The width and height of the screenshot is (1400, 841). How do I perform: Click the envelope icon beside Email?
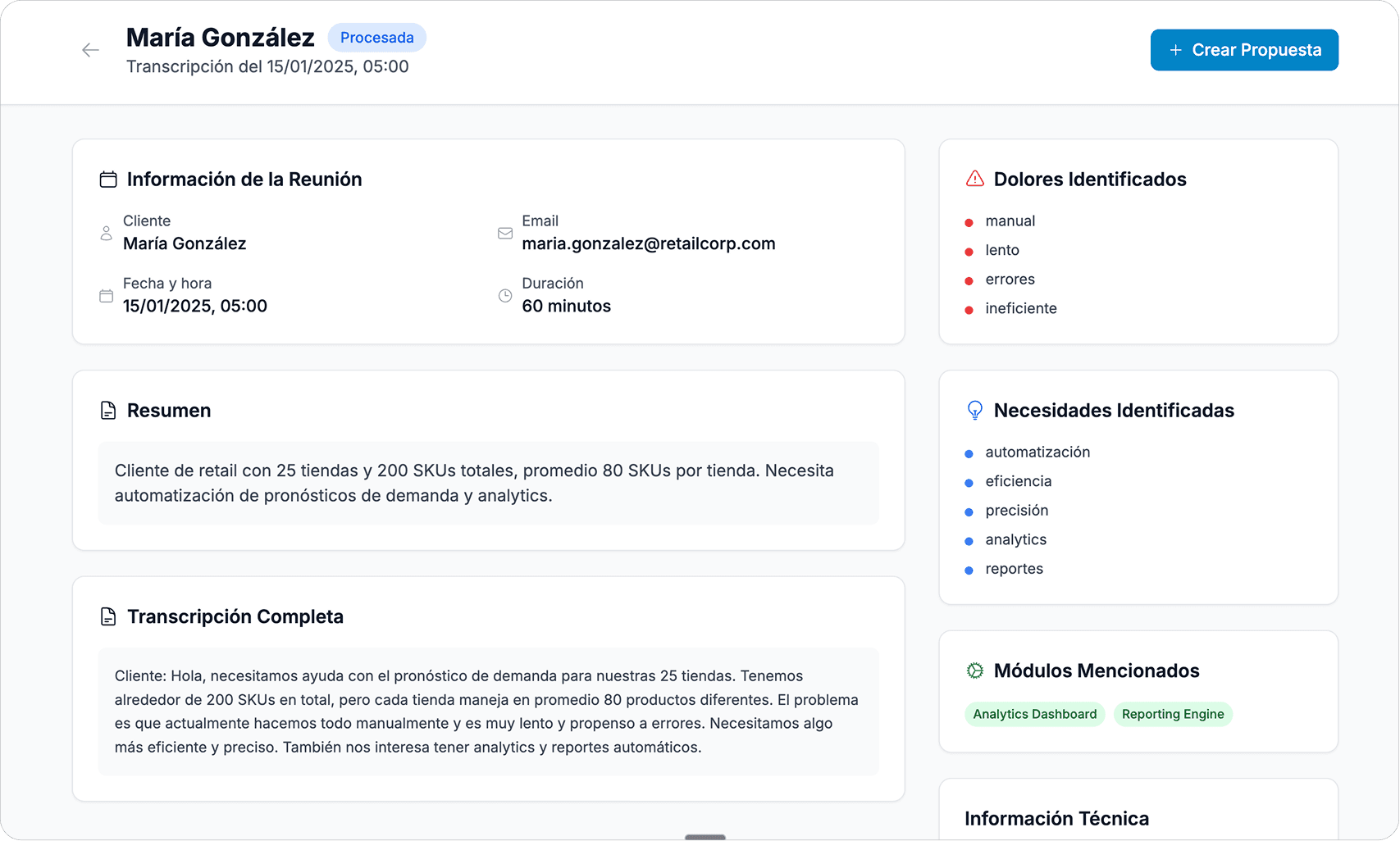point(505,233)
